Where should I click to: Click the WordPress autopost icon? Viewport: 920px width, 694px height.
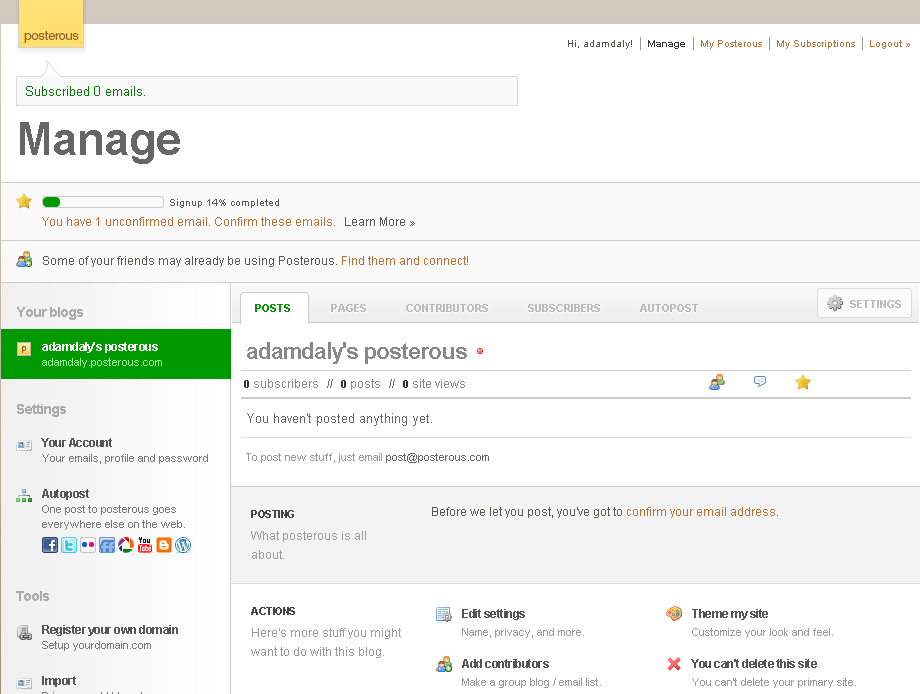183,545
